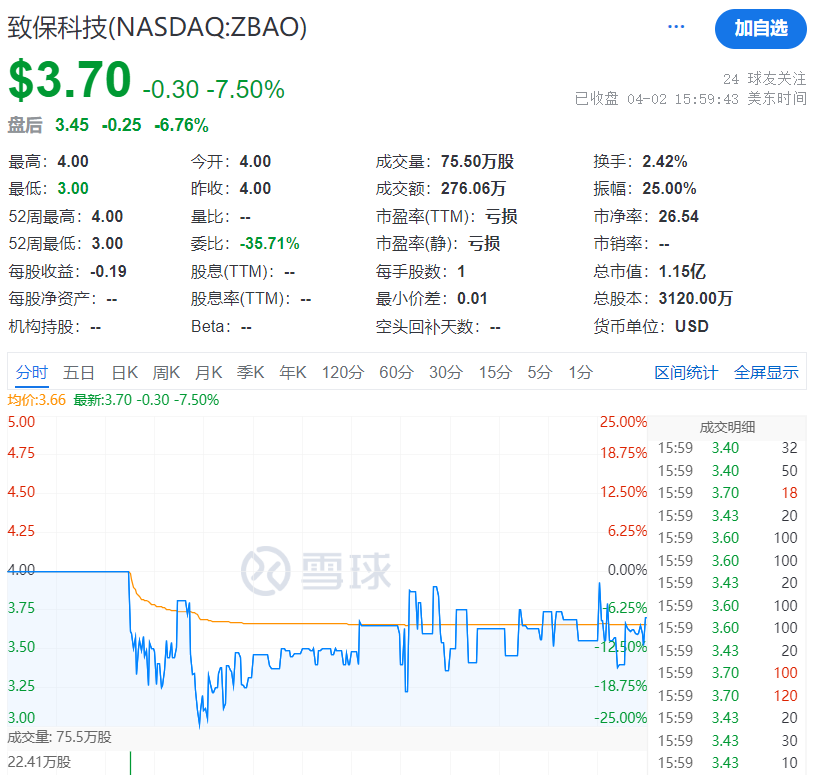Click the 24 球友关注 follower count
The height and width of the screenshot is (775, 813).
point(764,79)
